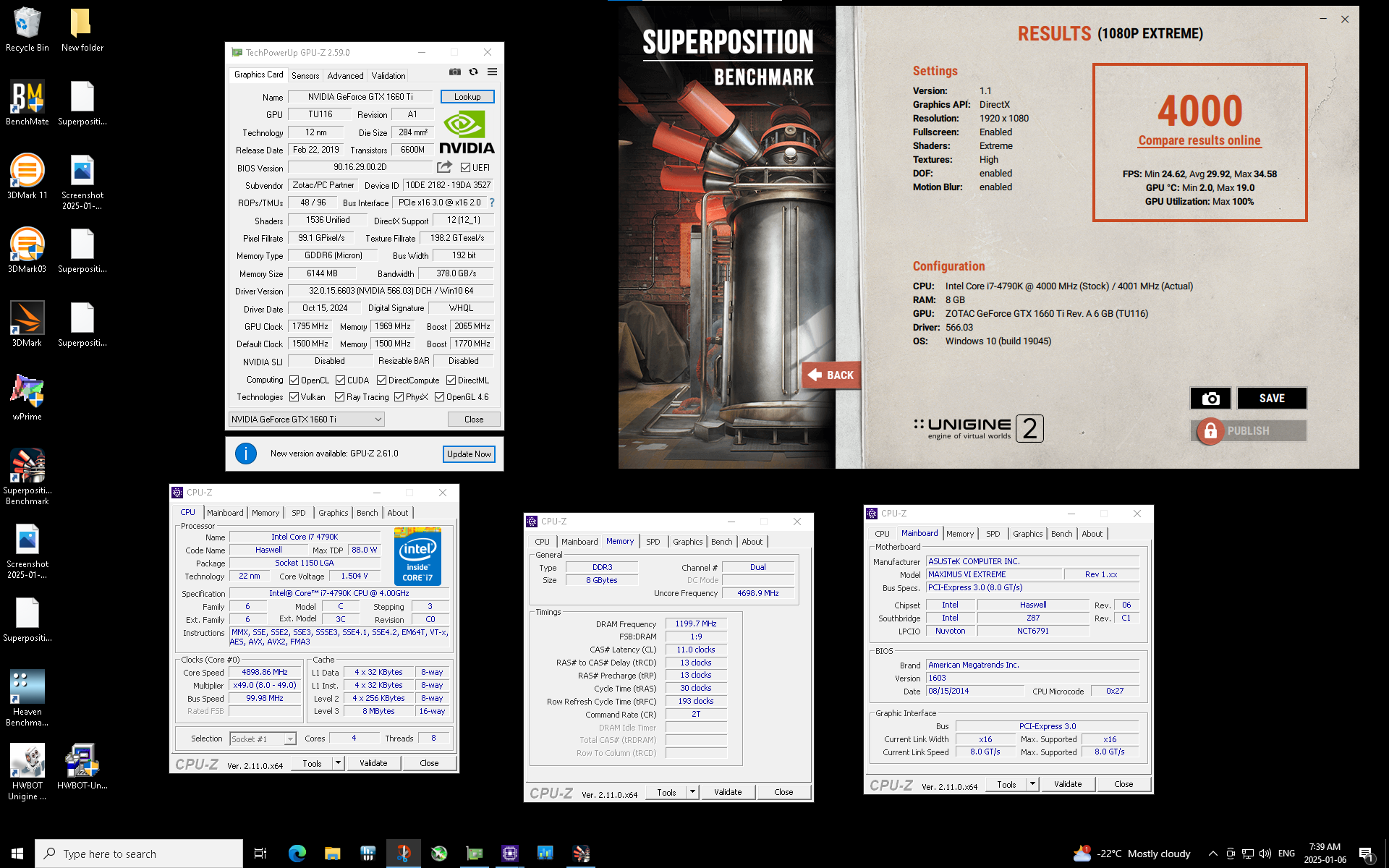The image size is (1389, 868).
Task: Click GPU-Z refresh icon
Action: [473, 72]
